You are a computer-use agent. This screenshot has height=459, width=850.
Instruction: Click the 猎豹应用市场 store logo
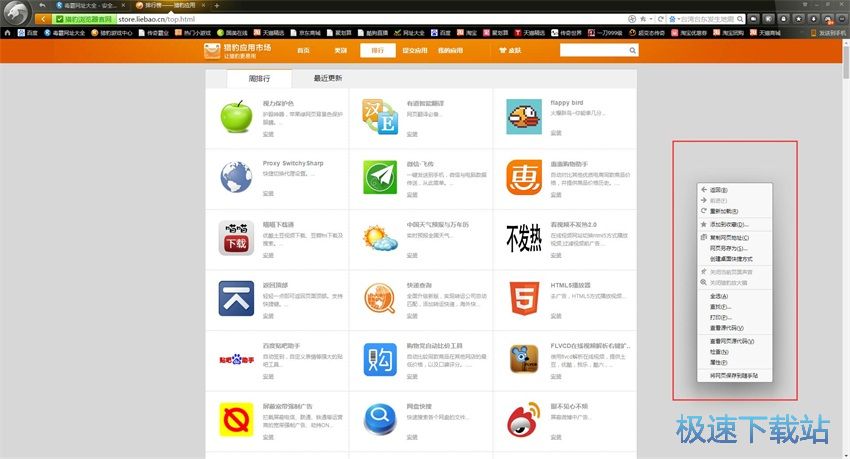click(x=237, y=50)
